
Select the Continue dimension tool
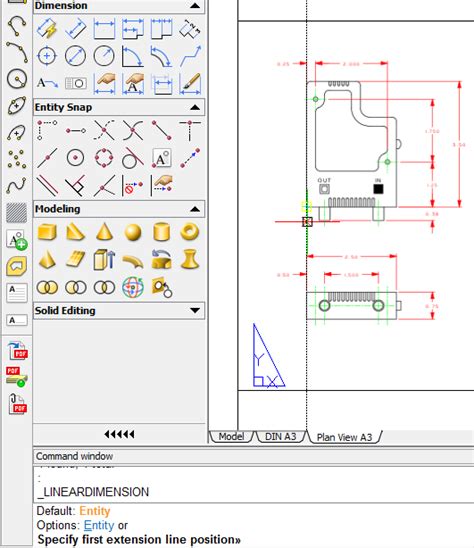coord(161,28)
